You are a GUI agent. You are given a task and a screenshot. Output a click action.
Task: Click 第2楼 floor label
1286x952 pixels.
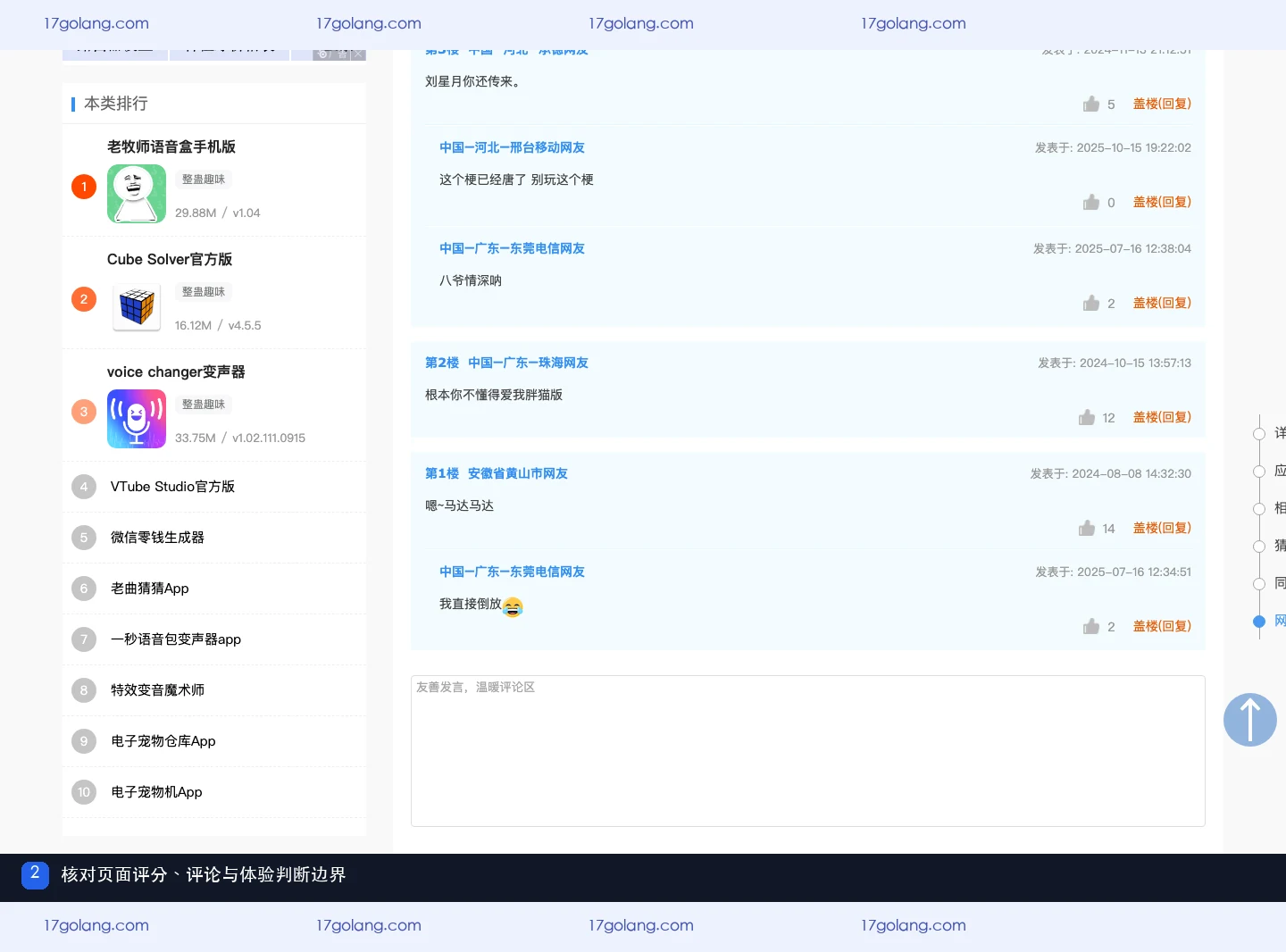coord(442,363)
